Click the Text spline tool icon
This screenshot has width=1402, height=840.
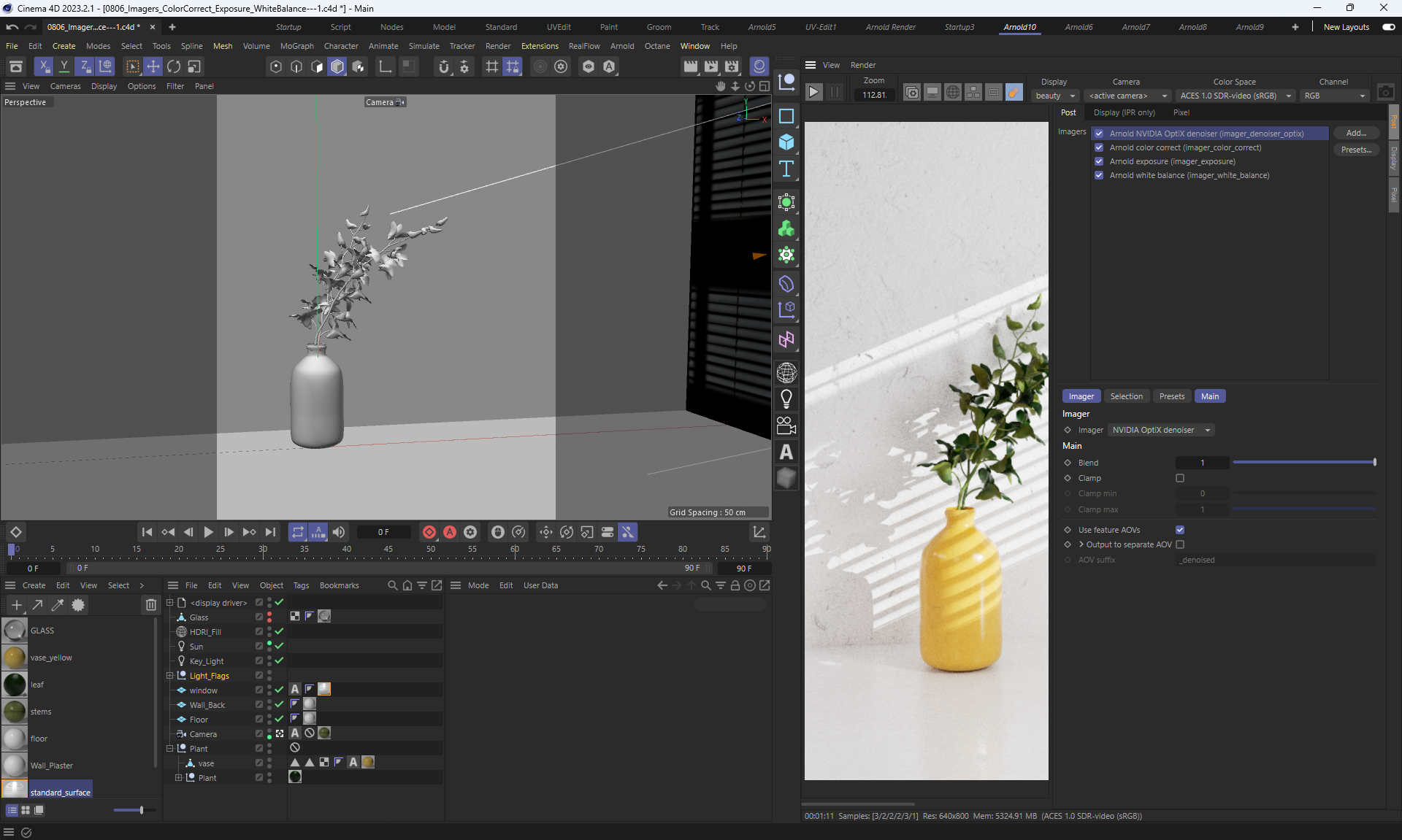786,169
